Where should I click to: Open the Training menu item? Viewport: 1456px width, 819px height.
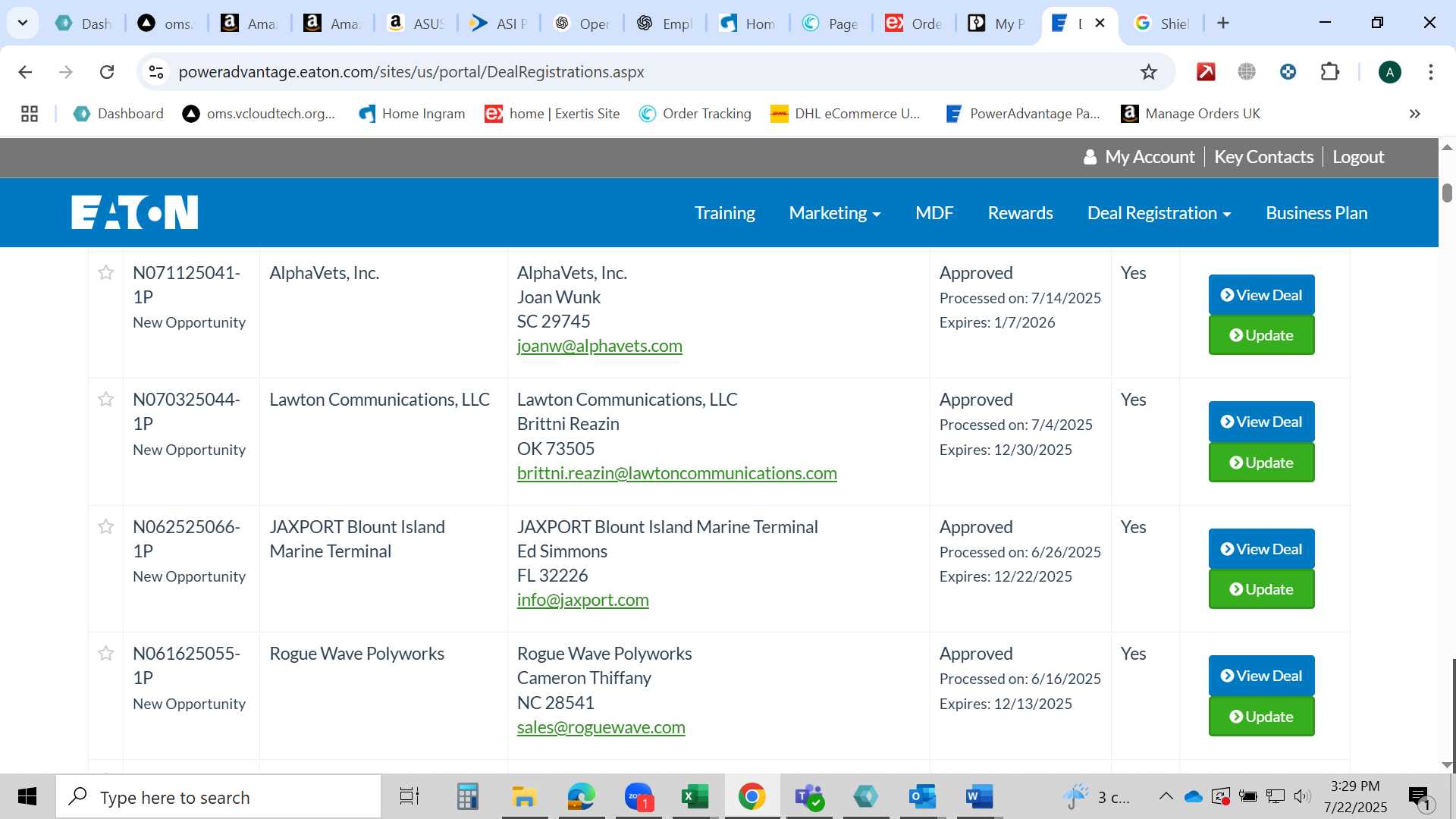725,213
